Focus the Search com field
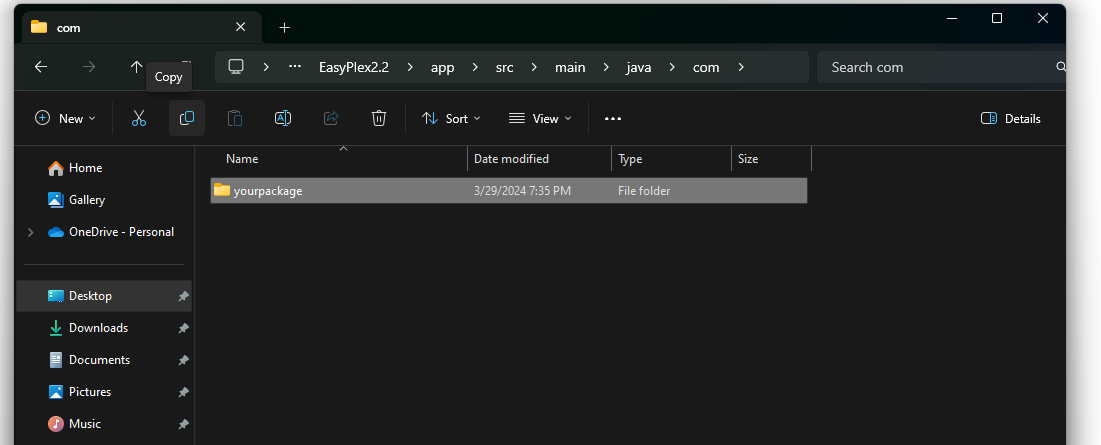The image size is (1101, 445). point(941,67)
